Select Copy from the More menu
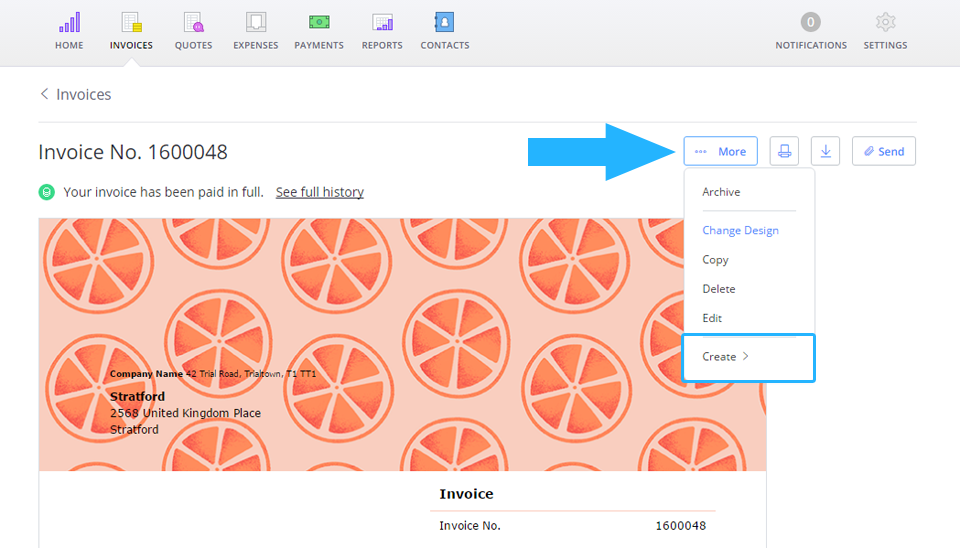This screenshot has height=548, width=960. coord(715,260)
